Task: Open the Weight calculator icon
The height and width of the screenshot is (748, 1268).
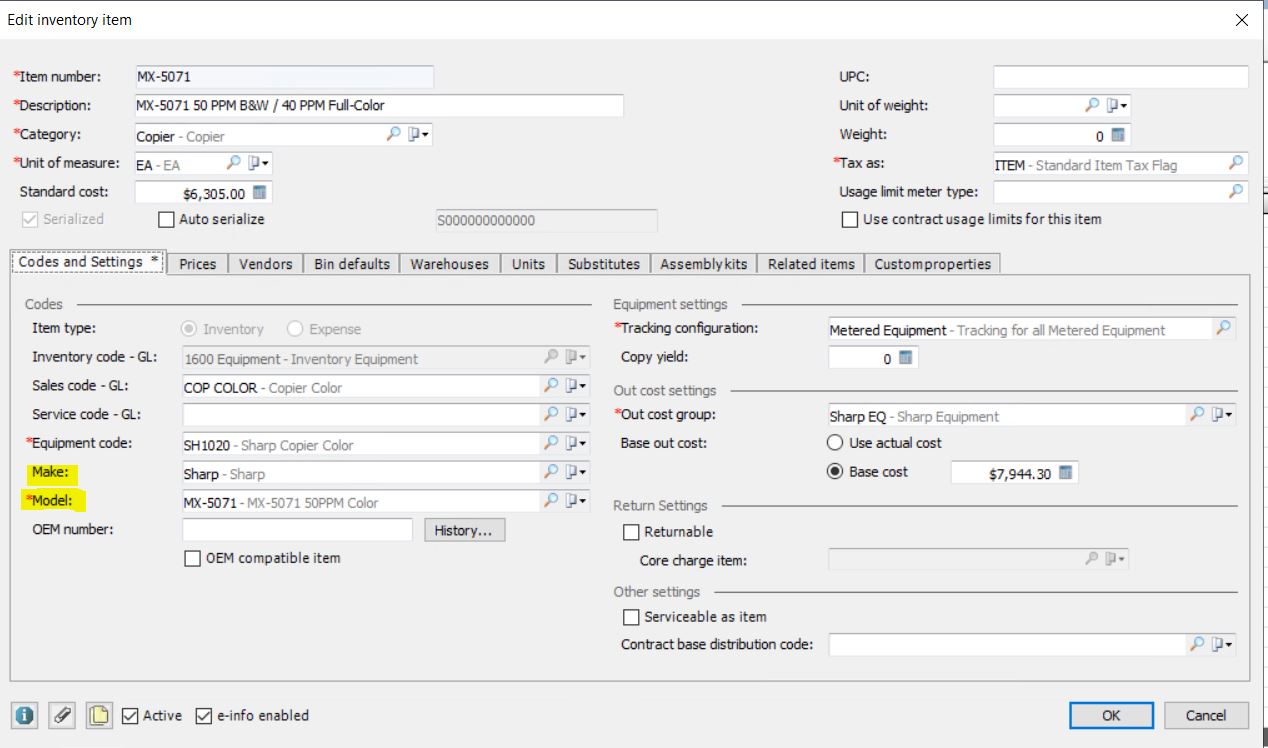Action: (x=1118, y=135)
